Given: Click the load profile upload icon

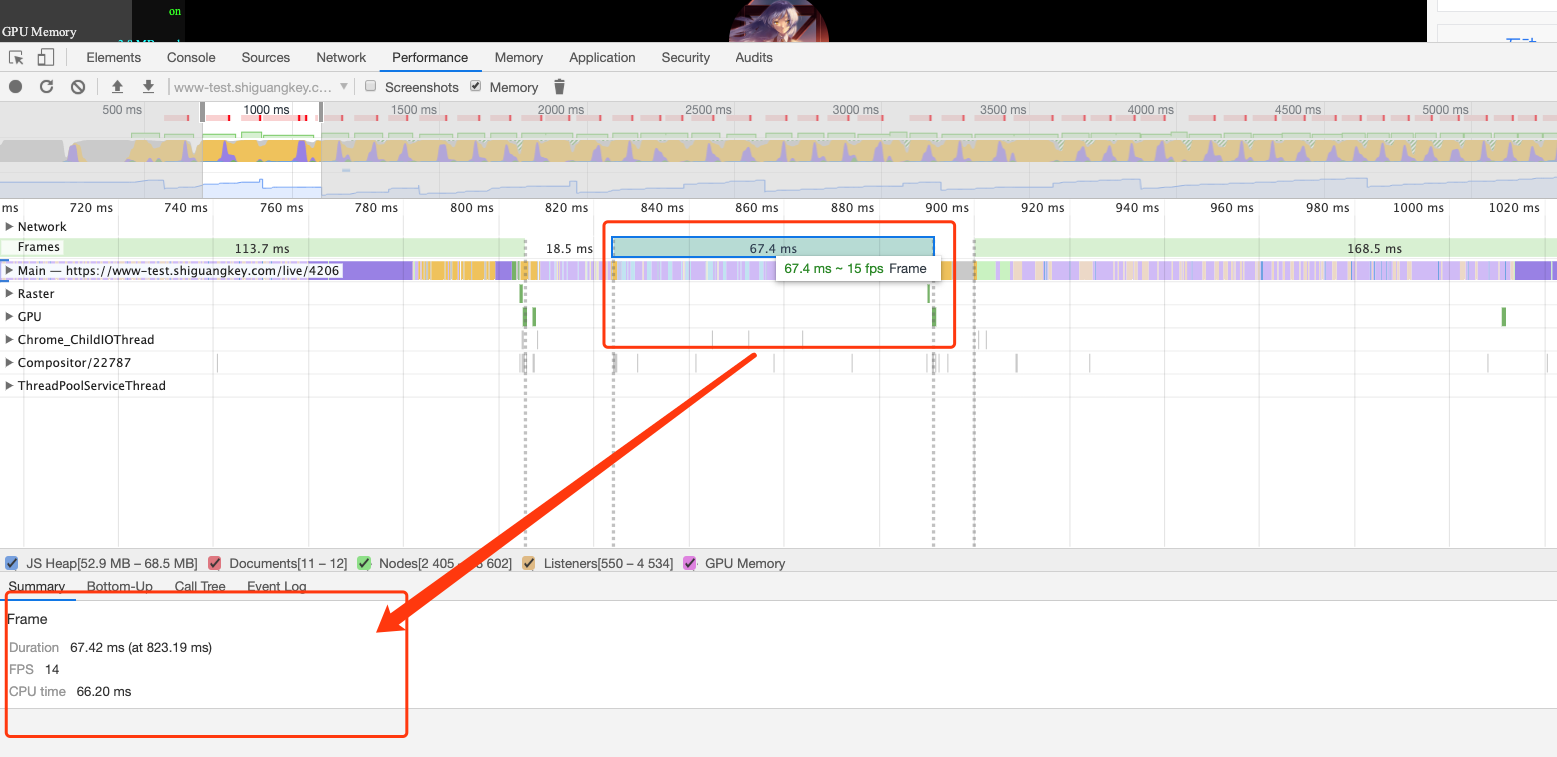Looking at the screenshot, I should click(x=117, y=87).
